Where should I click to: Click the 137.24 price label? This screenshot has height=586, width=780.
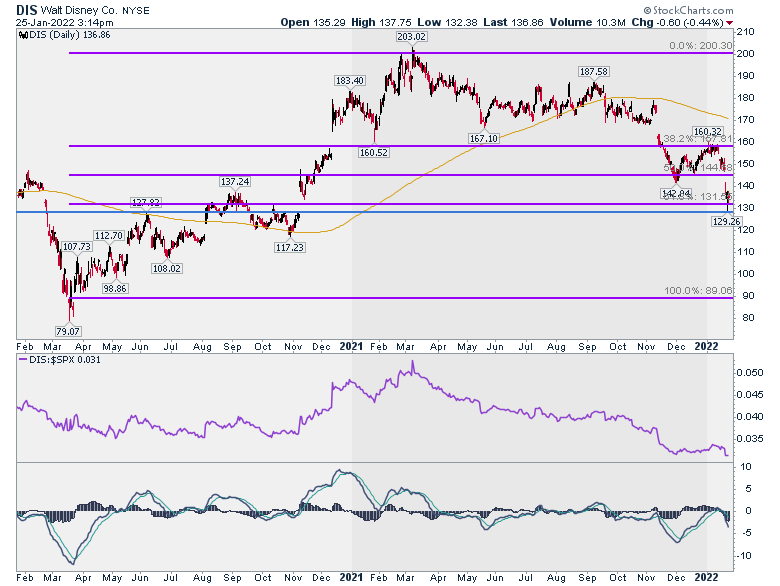pyautogui.click(x=235, y=182)
